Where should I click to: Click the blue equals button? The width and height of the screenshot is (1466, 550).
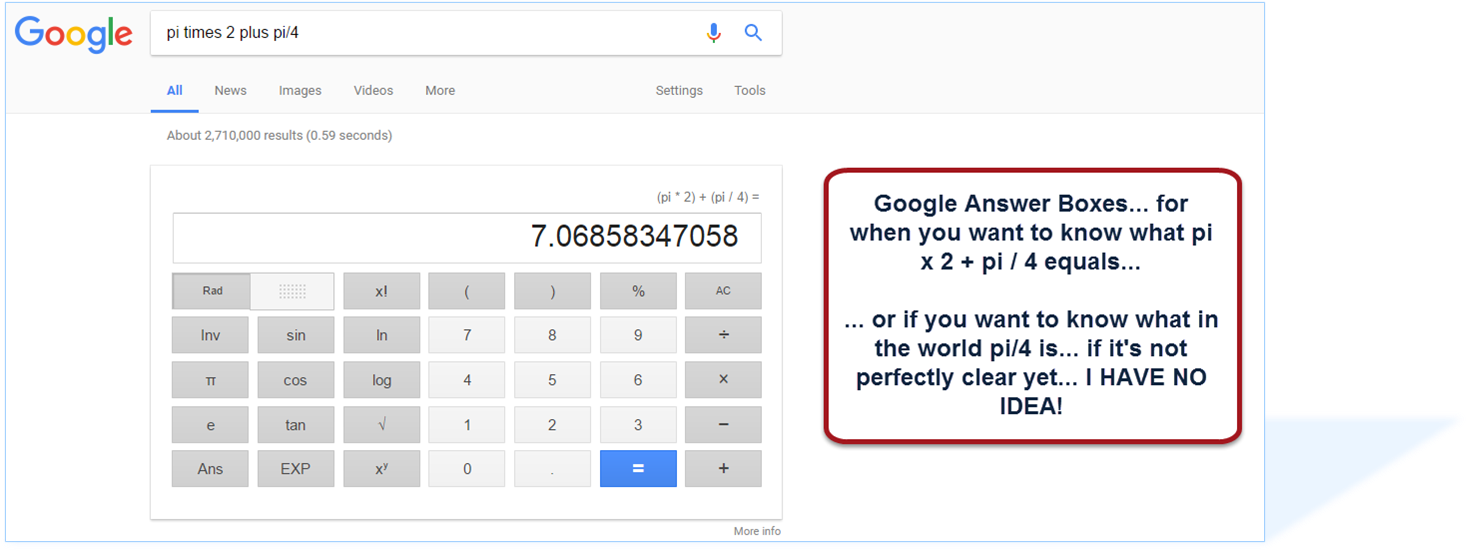(638, 469)
